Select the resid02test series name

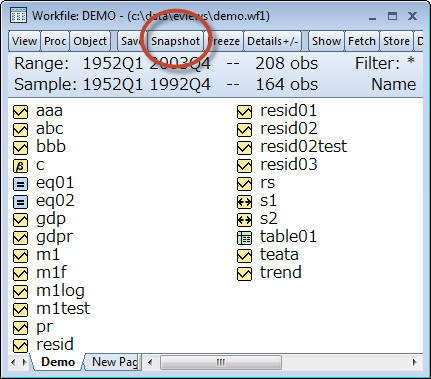tap(304, 147)
